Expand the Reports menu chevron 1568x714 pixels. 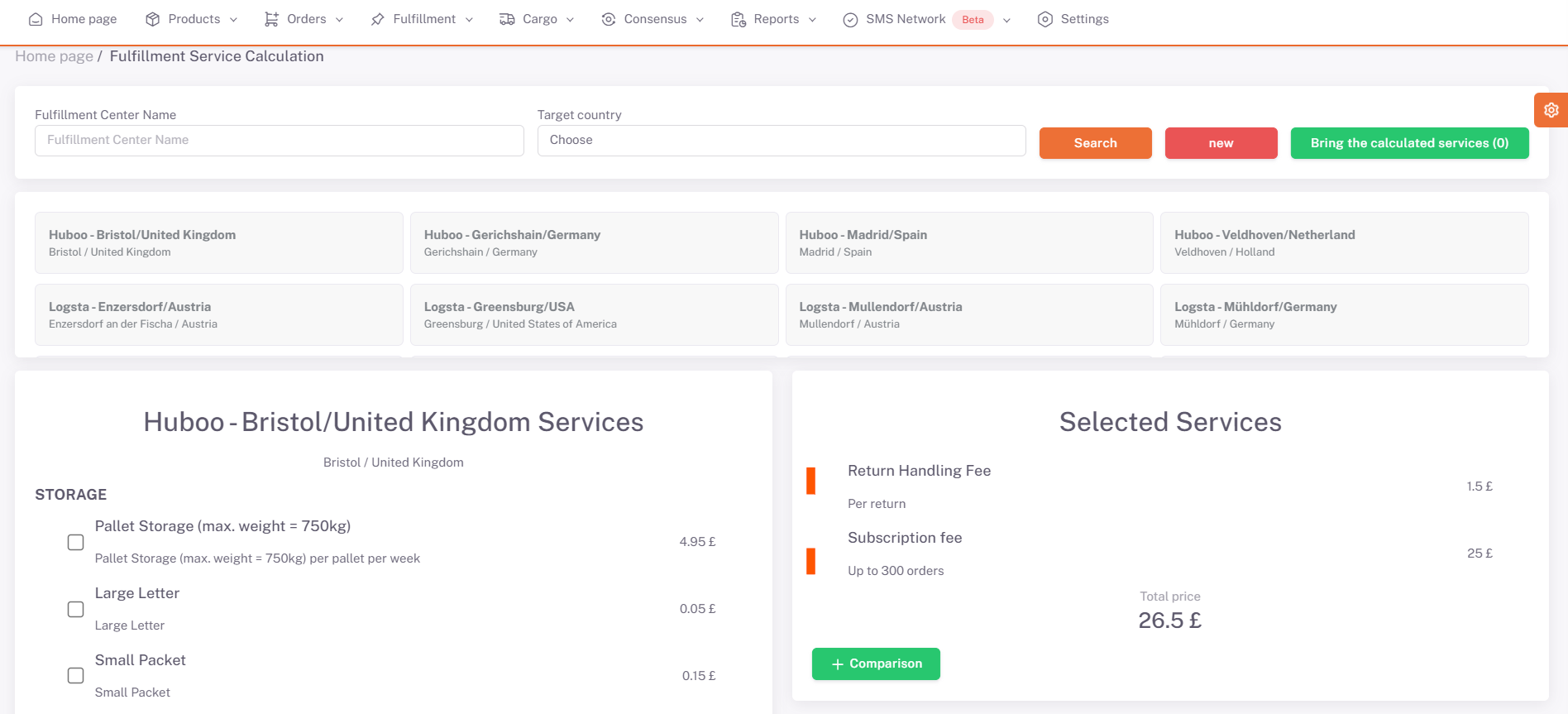[812, 20]
